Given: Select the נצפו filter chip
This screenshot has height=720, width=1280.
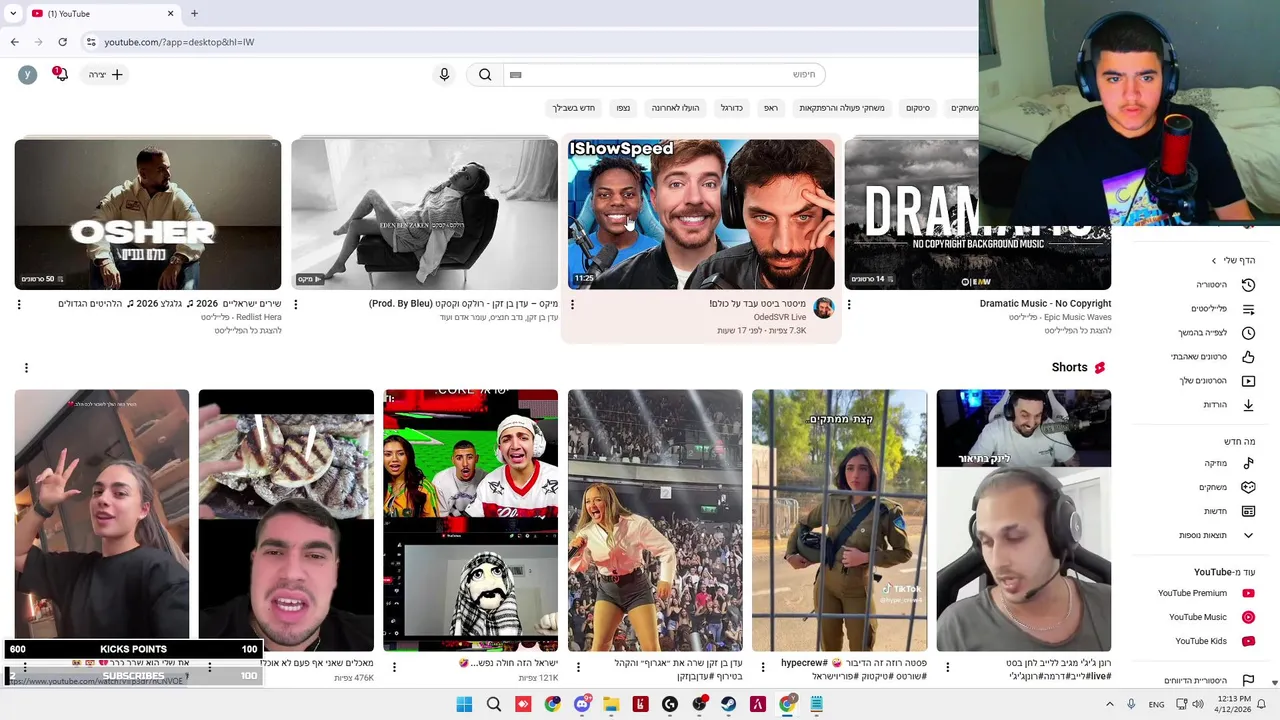Looking at the screenshot, I should point(623,107).
